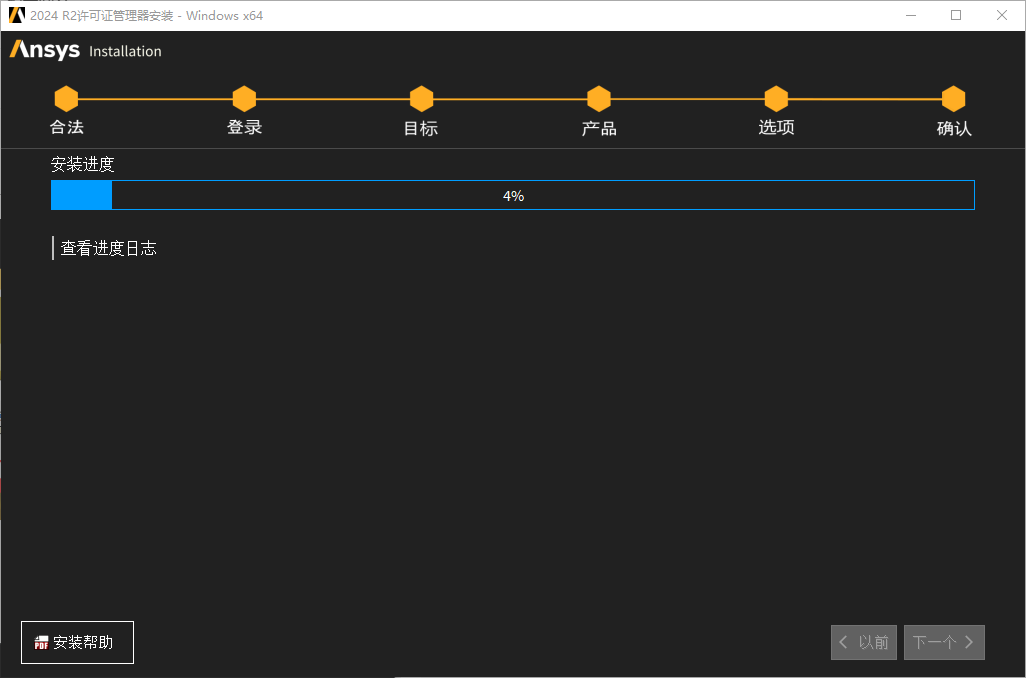Click the Ansys app icon in title bar
Screen dimensions: 1026x678
tap(16, 15)
